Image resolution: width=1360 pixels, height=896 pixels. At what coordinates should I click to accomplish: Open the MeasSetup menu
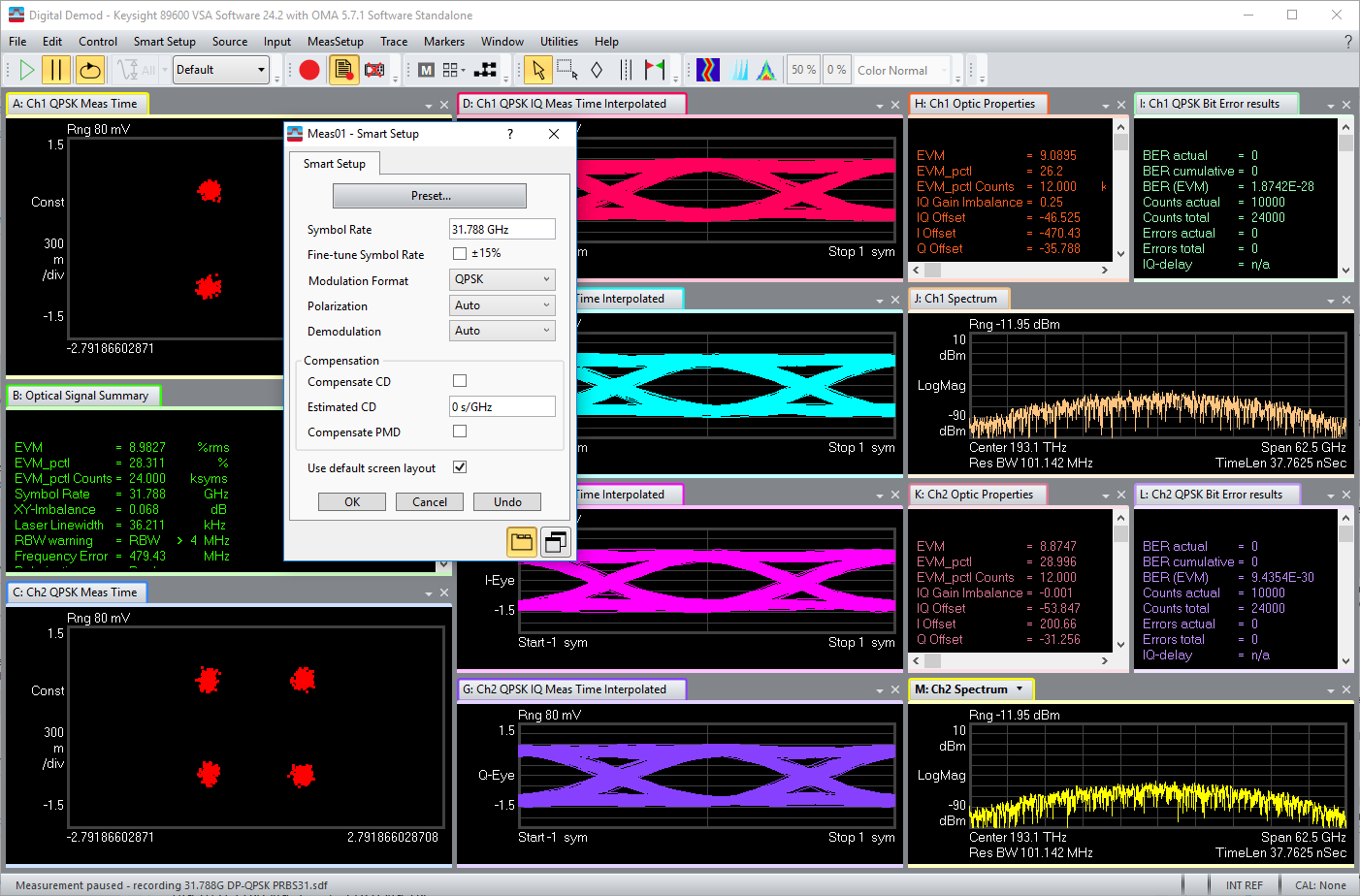tap(336, 42)
